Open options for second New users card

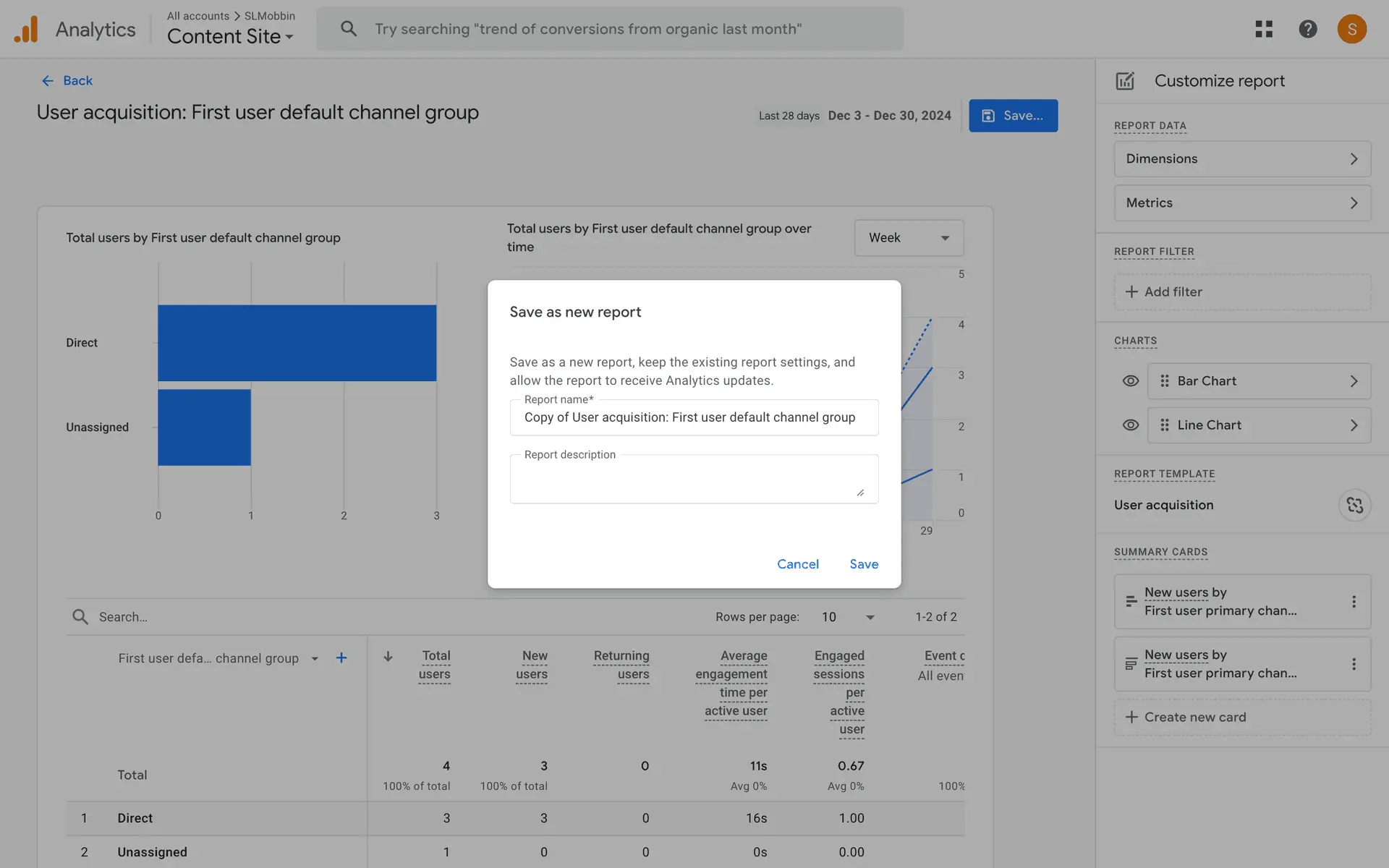(x=1354, y=664)
